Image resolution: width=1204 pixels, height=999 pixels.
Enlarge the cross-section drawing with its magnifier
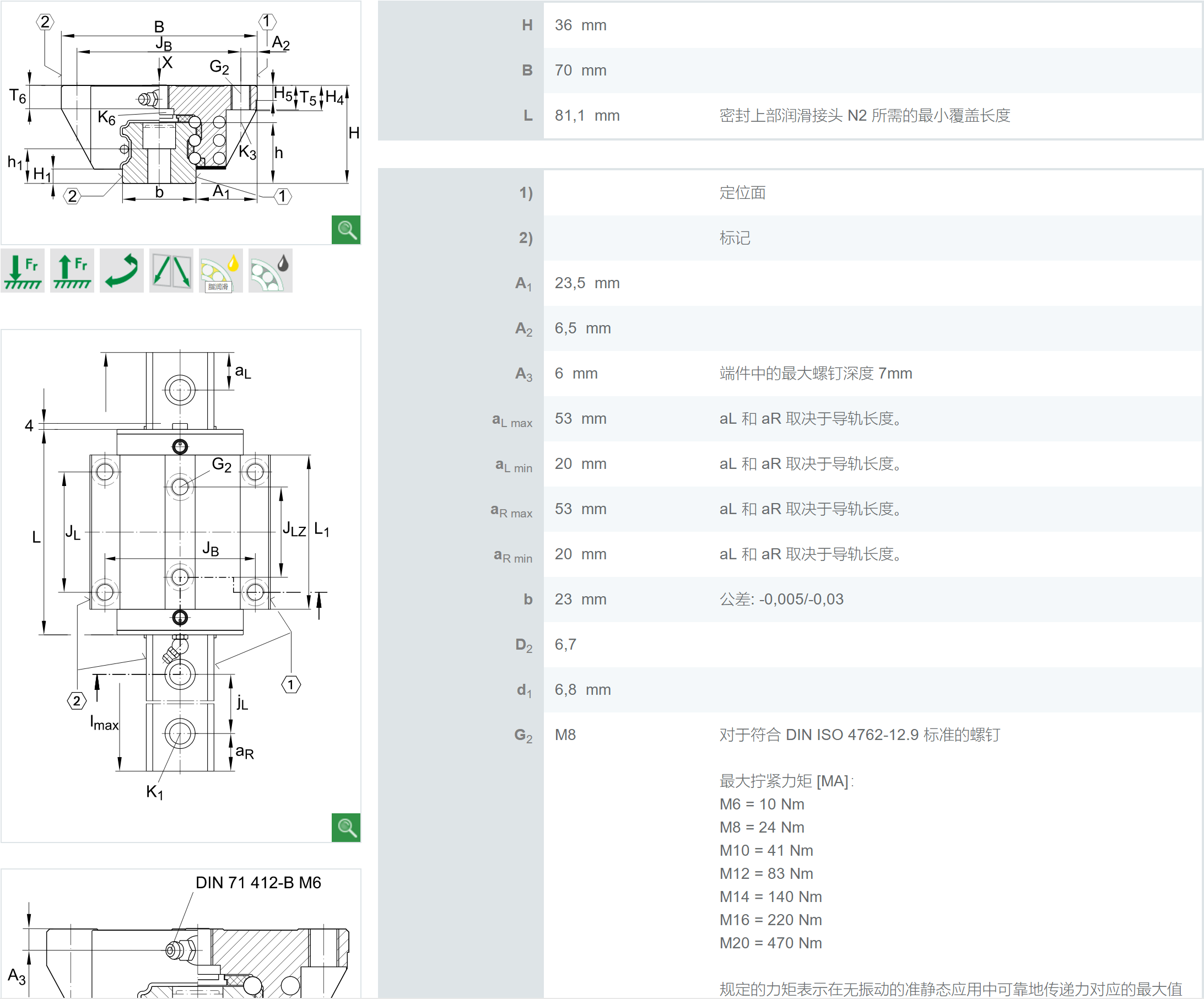345,230
